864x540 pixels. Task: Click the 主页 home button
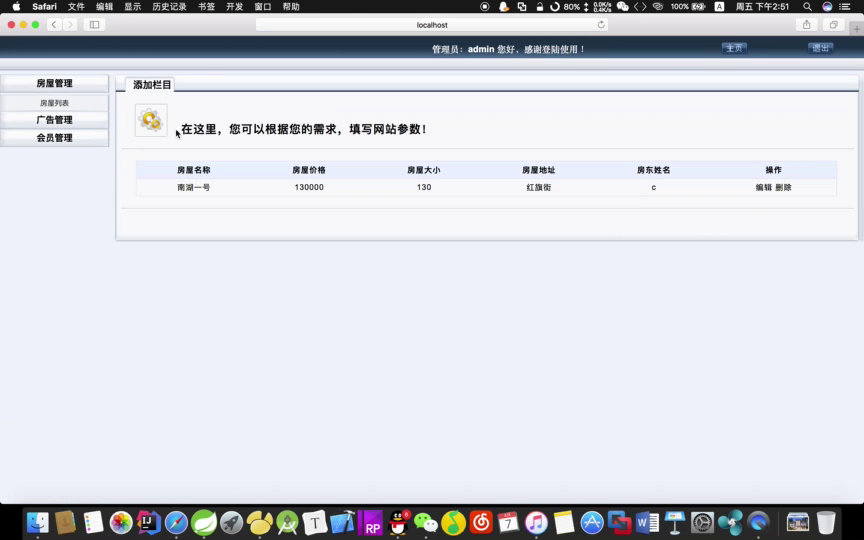coord(735,48)
